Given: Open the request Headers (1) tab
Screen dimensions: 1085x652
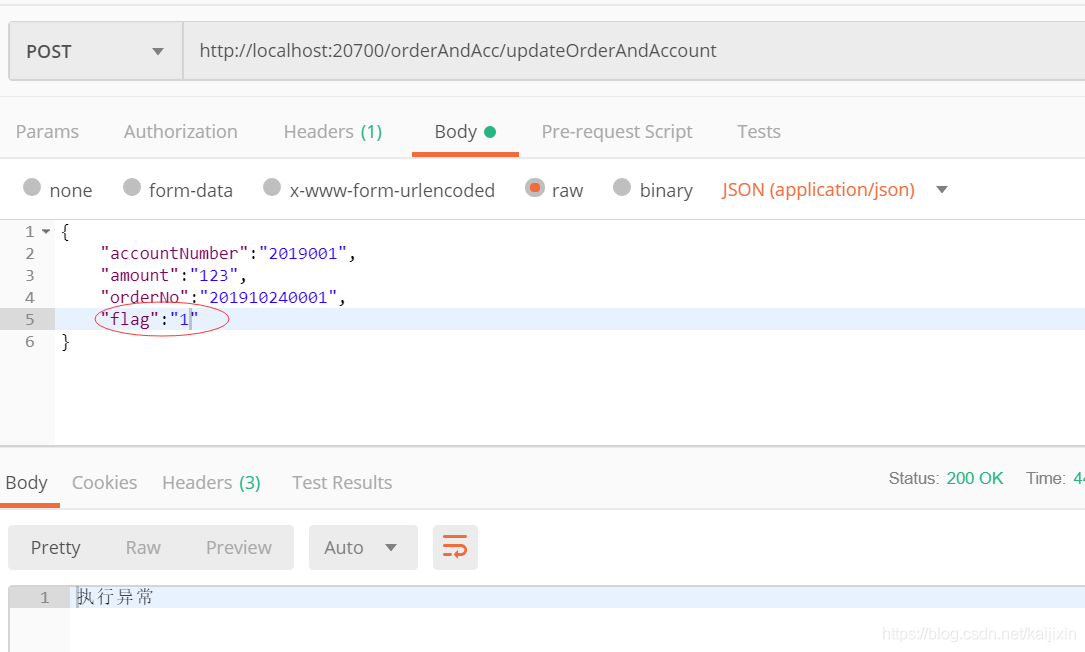Looking at the screenshot, I should coord(333,132).
